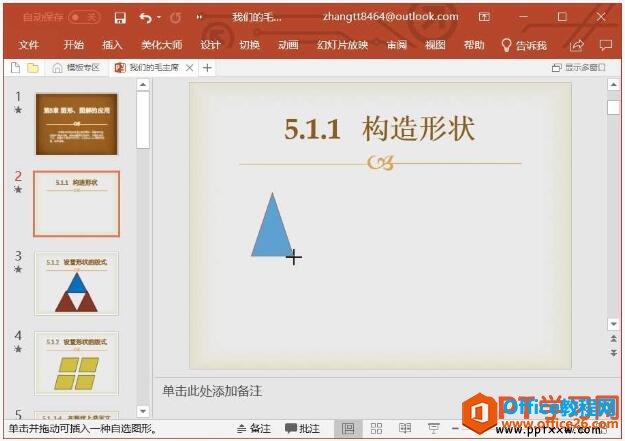
Task: Open the 切换 transitions tab
Action: tap(249, 45)
